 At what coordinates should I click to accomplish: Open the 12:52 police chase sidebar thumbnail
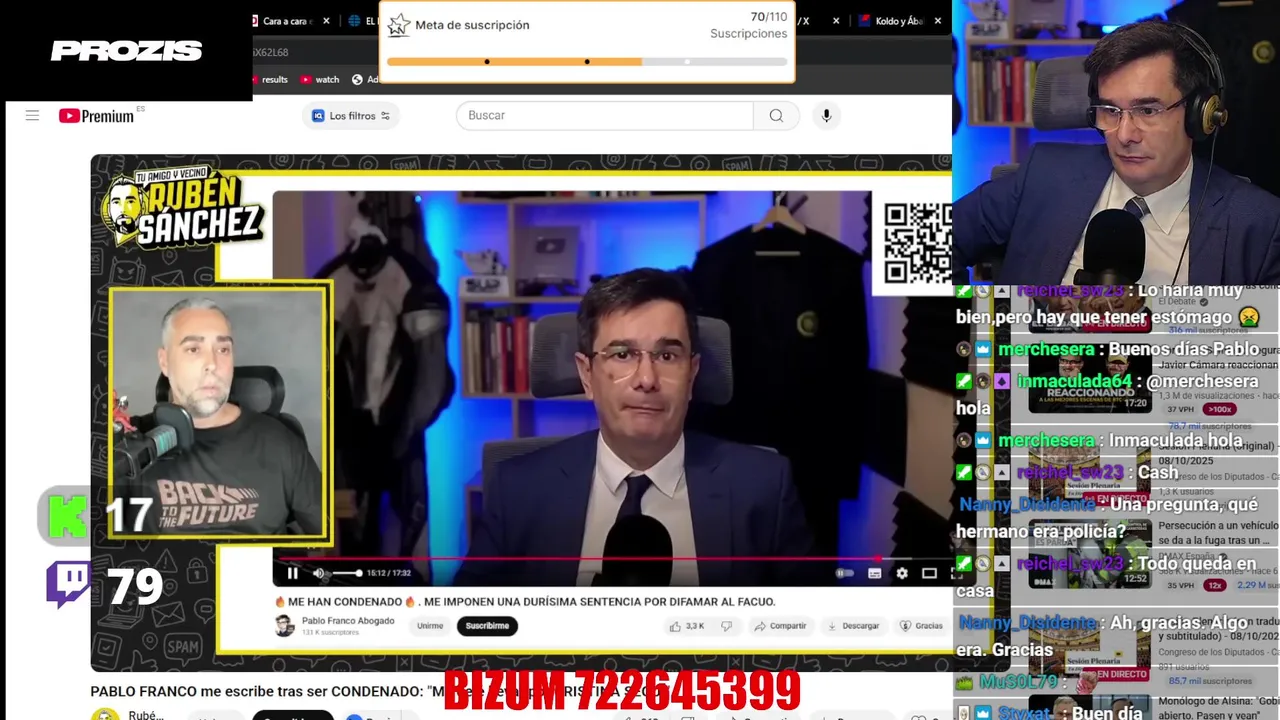click(x=1090, y=552)
